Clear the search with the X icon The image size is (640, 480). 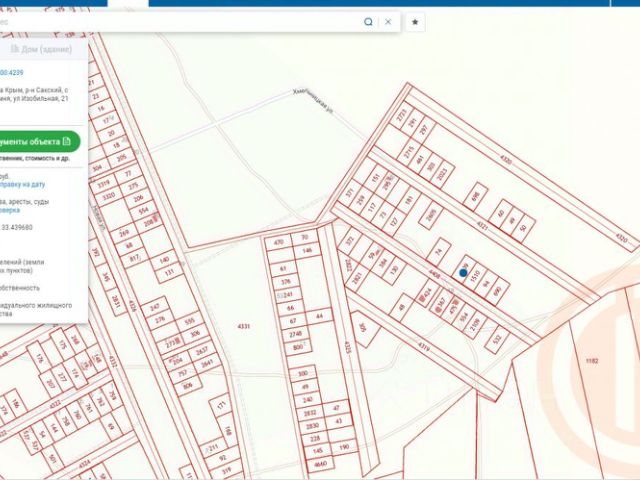388,22
